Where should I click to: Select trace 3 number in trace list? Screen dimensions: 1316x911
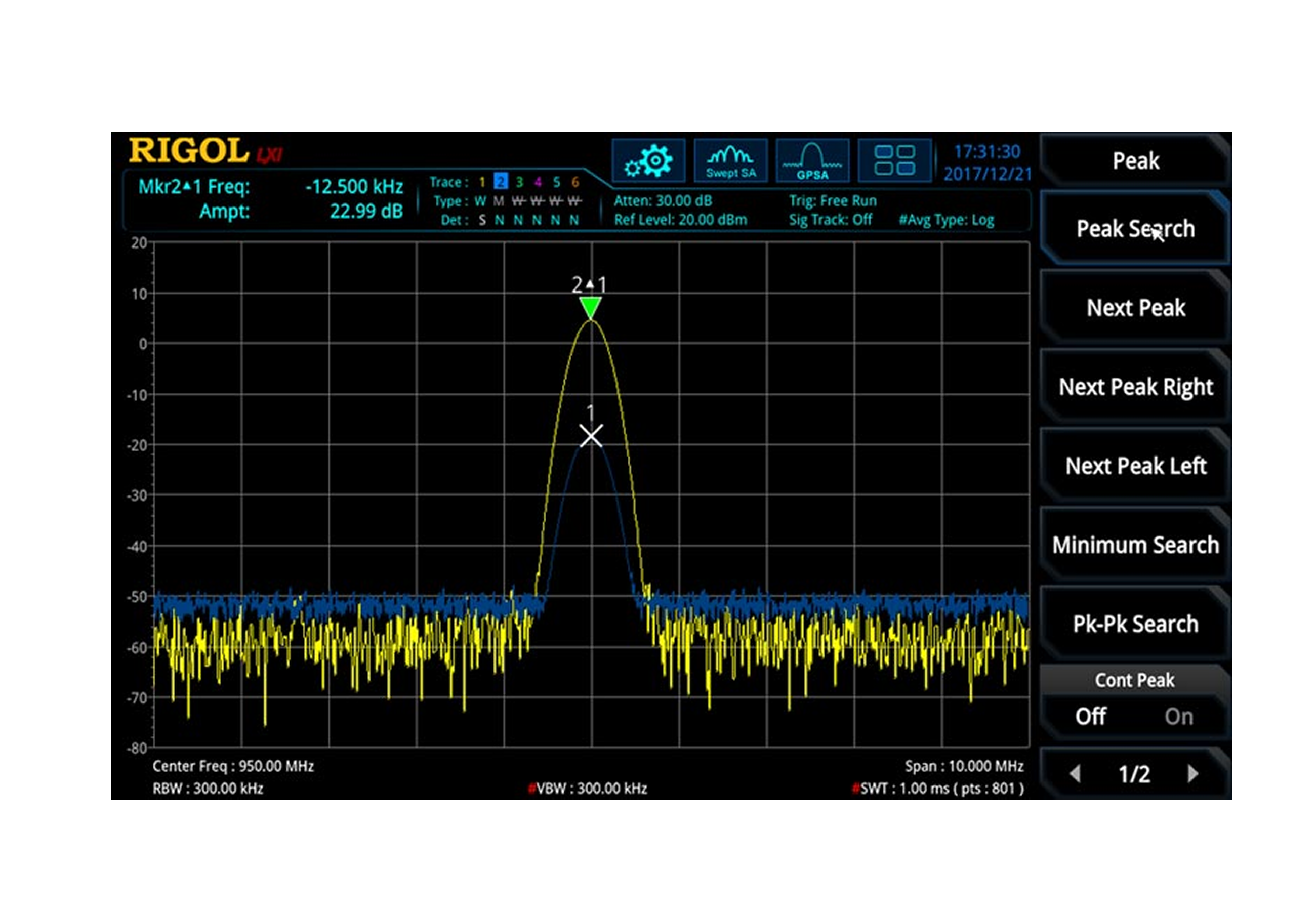(519, 182)
